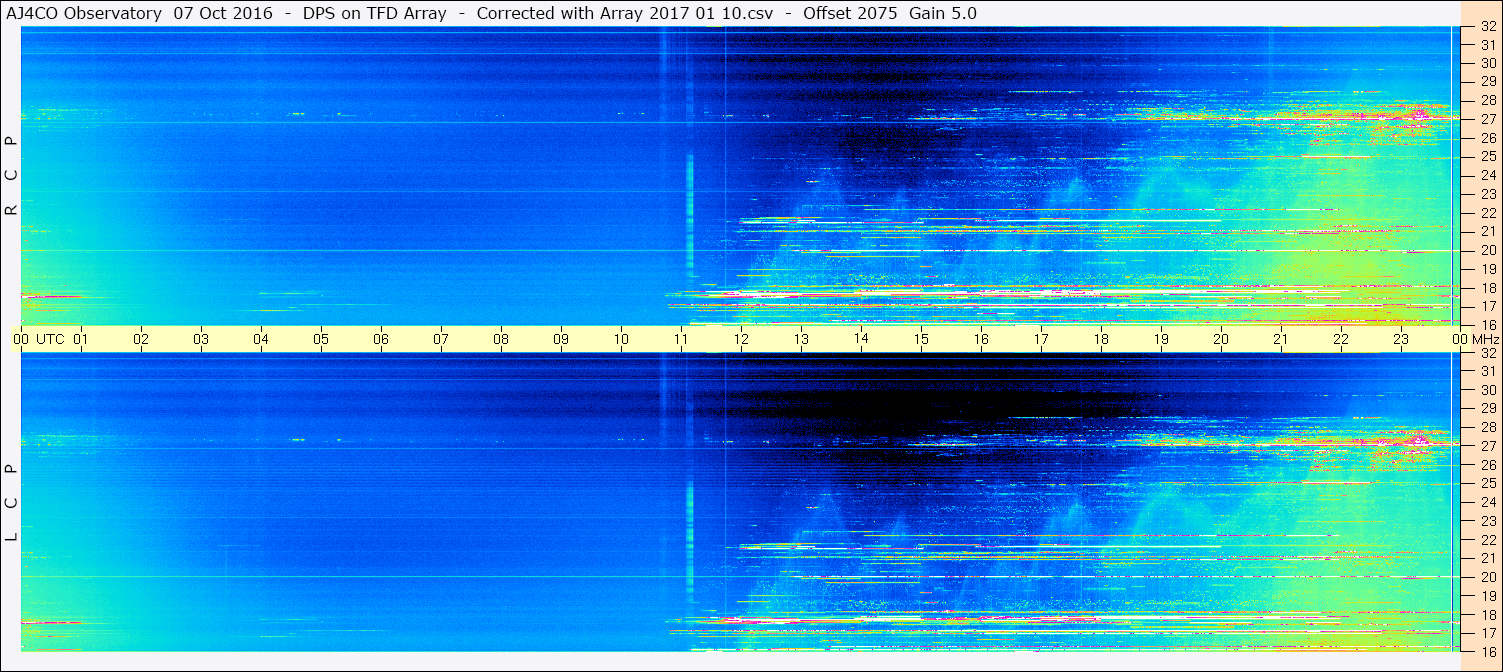Click the 15 UTC hour marker
Image resolution: width=1503 pixels, height=672 pixels.
(921, 339)
